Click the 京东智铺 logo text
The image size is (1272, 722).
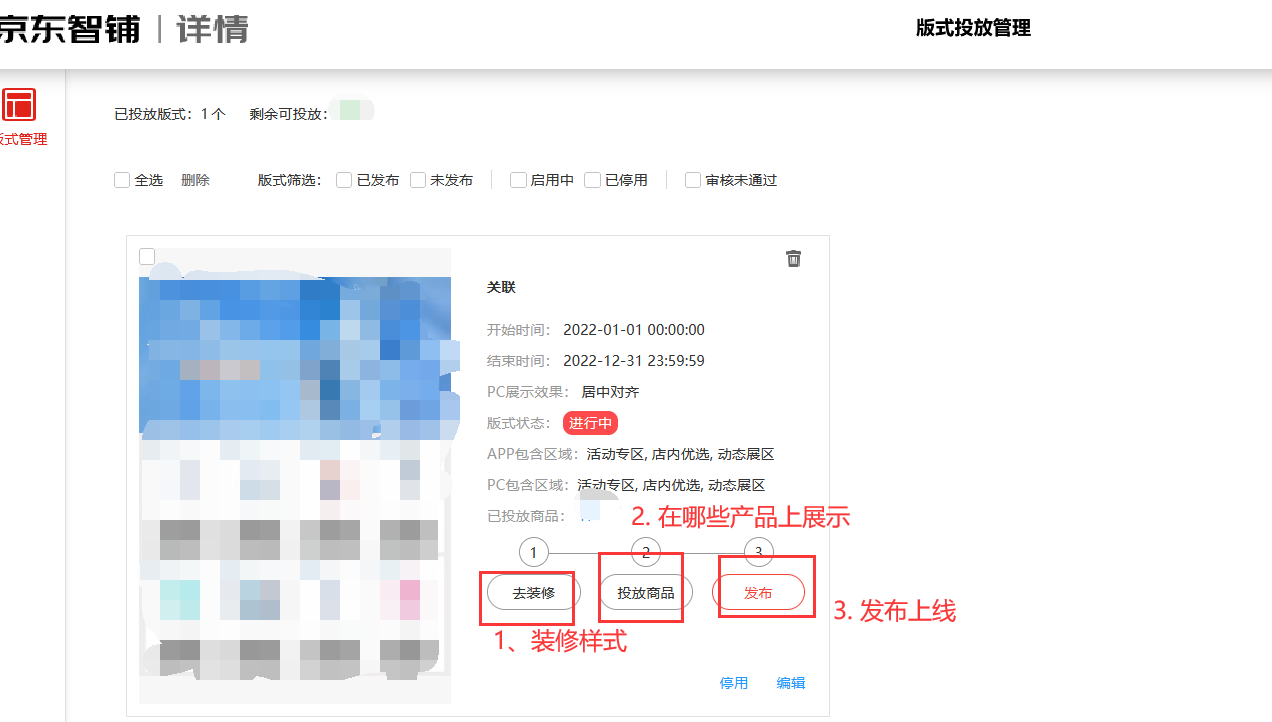pos(69,29)
